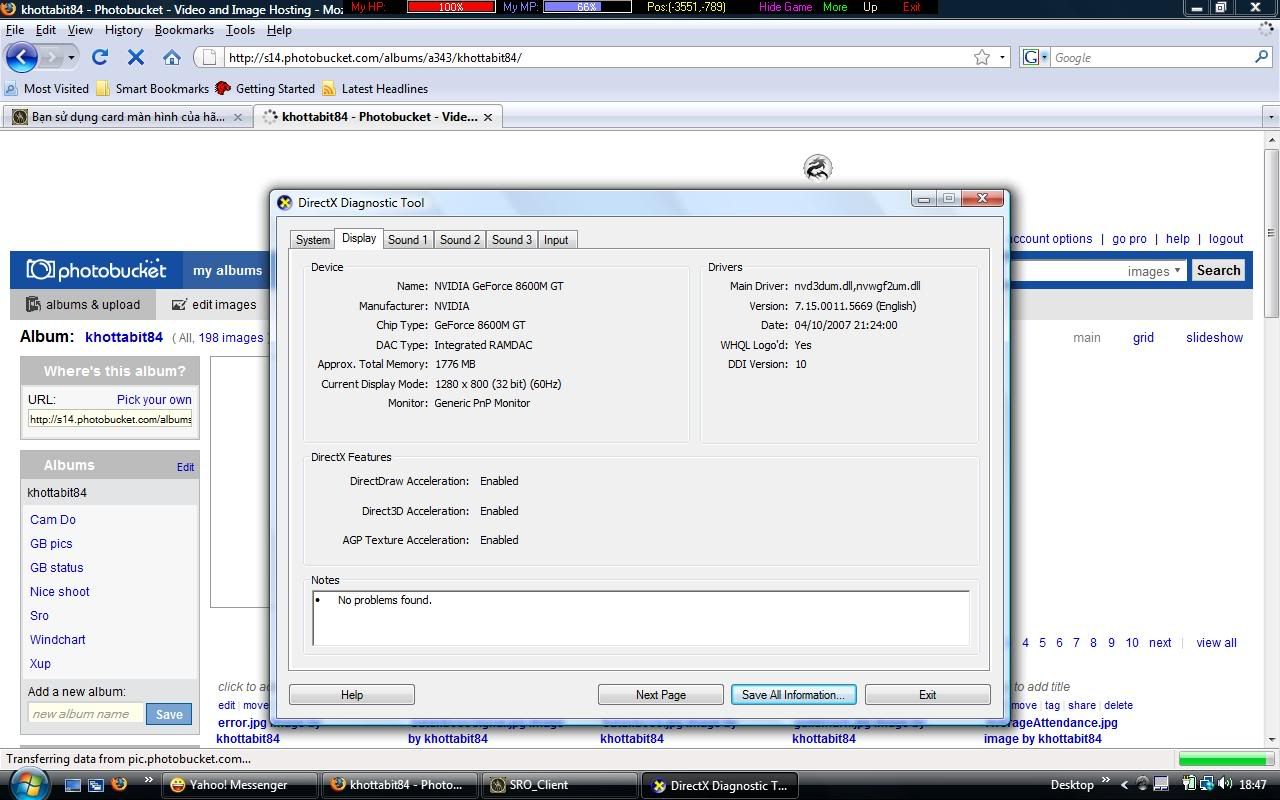Viewport: 1280px width, 800px height.
Task: Open the Bookmarks menu in Firefox
Action: click(184, 30)
